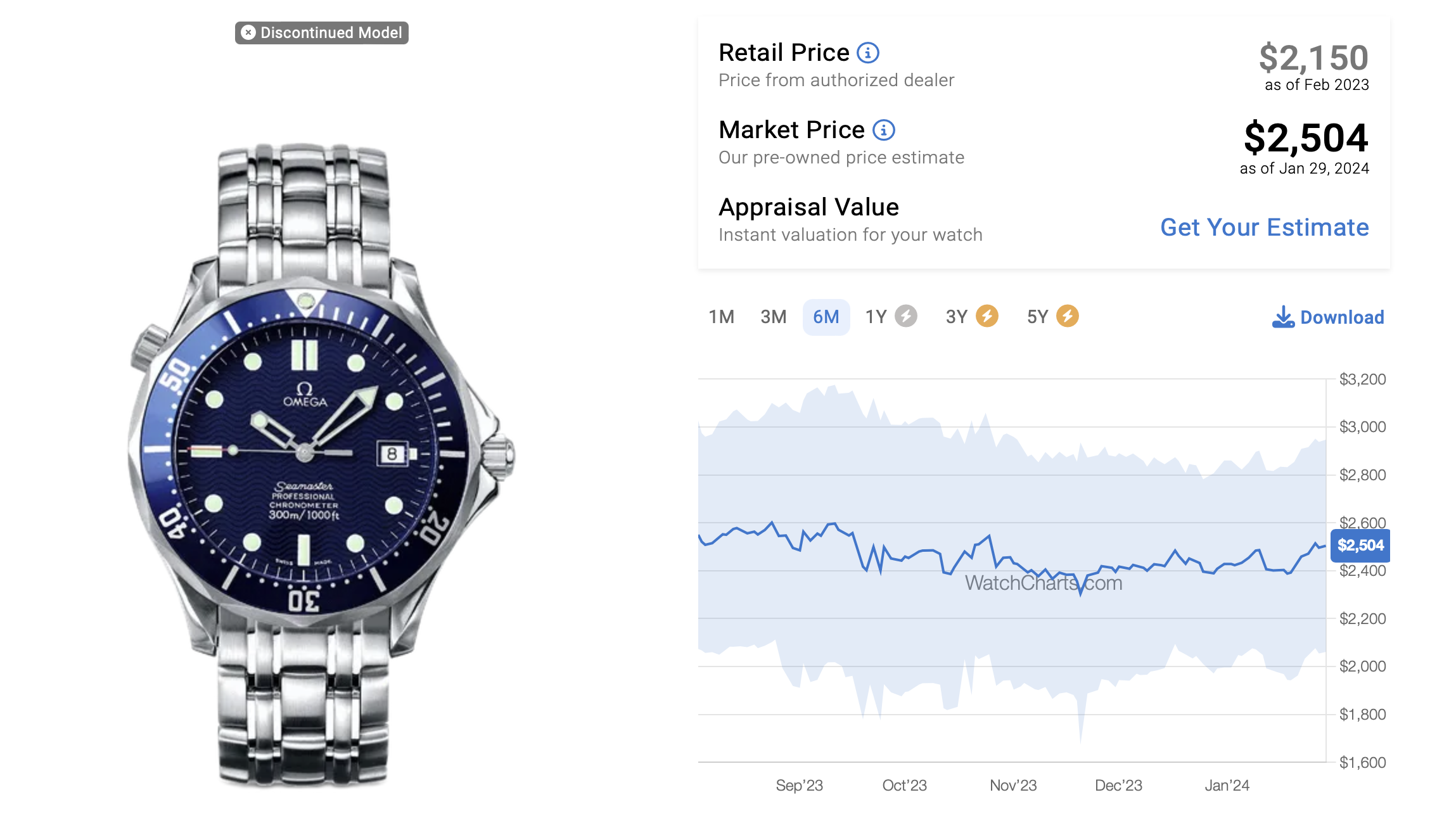Viewport: 1456px width, 816px height.
Task: Click the download arrow icon
Action: pyautogui.click(x=1283, y=317)
